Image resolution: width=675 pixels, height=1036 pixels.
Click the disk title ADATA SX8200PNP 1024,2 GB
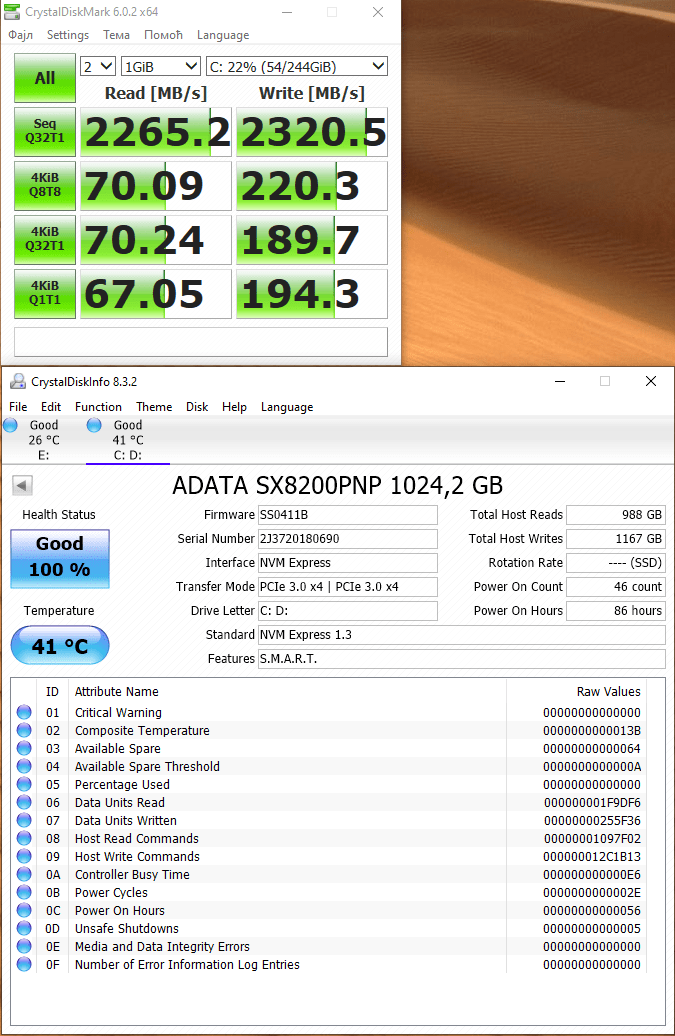point(338,486)
